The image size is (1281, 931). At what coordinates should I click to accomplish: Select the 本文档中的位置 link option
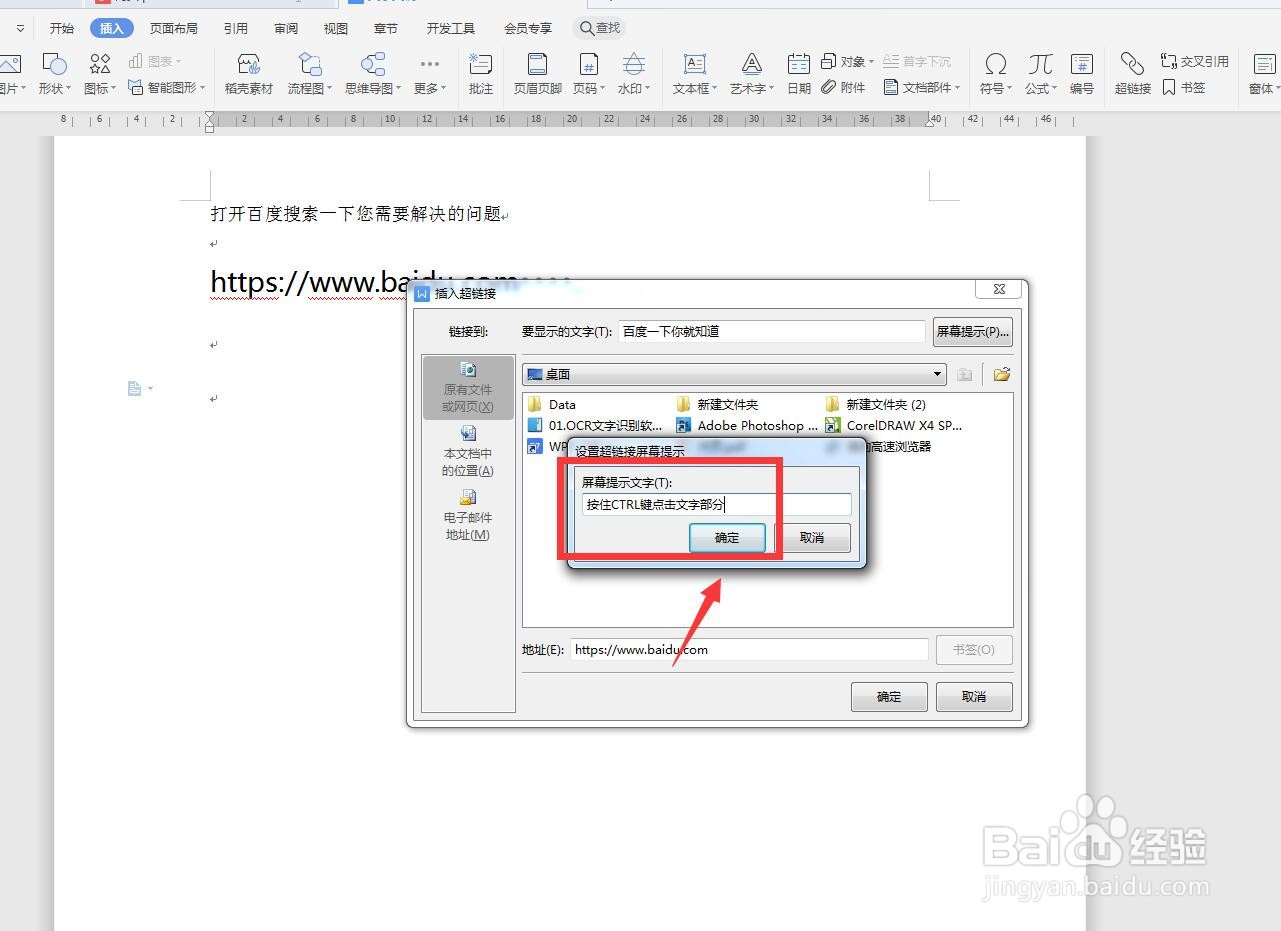pyautogui.click(x=466, y=451)
